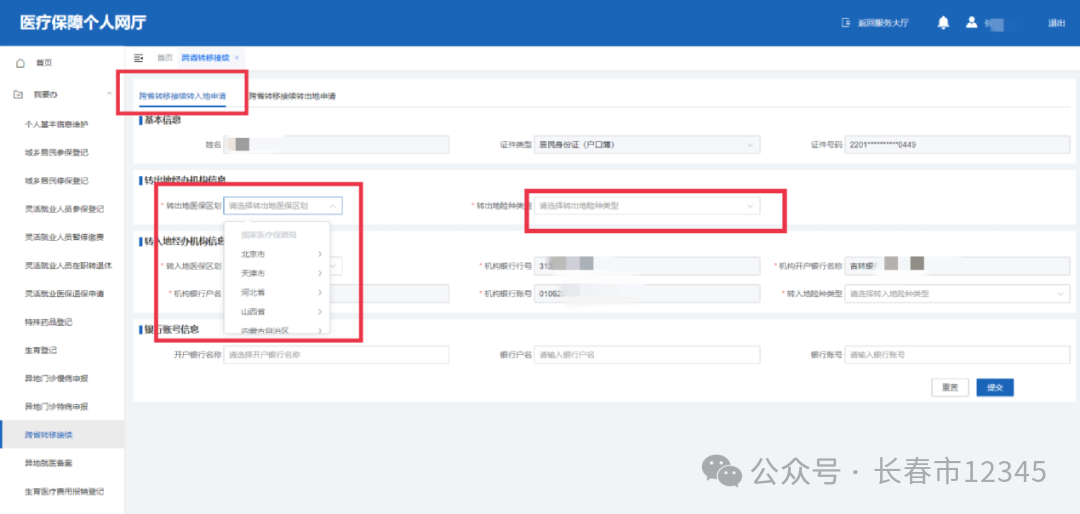Screen dimensions: 1080x514
Task: Click the 首页 home icon in sidebar
Action: [x=20, y=63]
